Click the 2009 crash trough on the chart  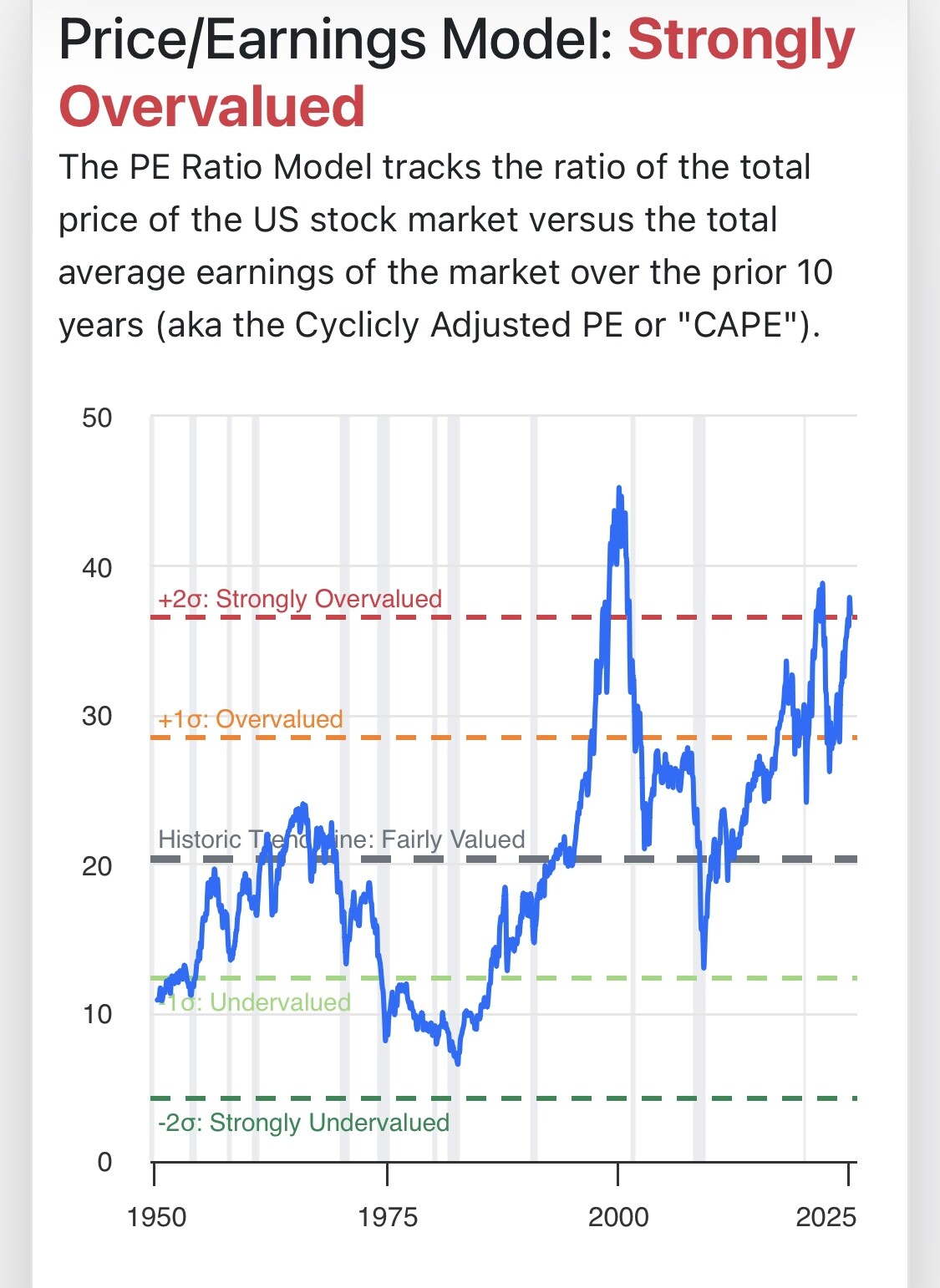(704, 966)
